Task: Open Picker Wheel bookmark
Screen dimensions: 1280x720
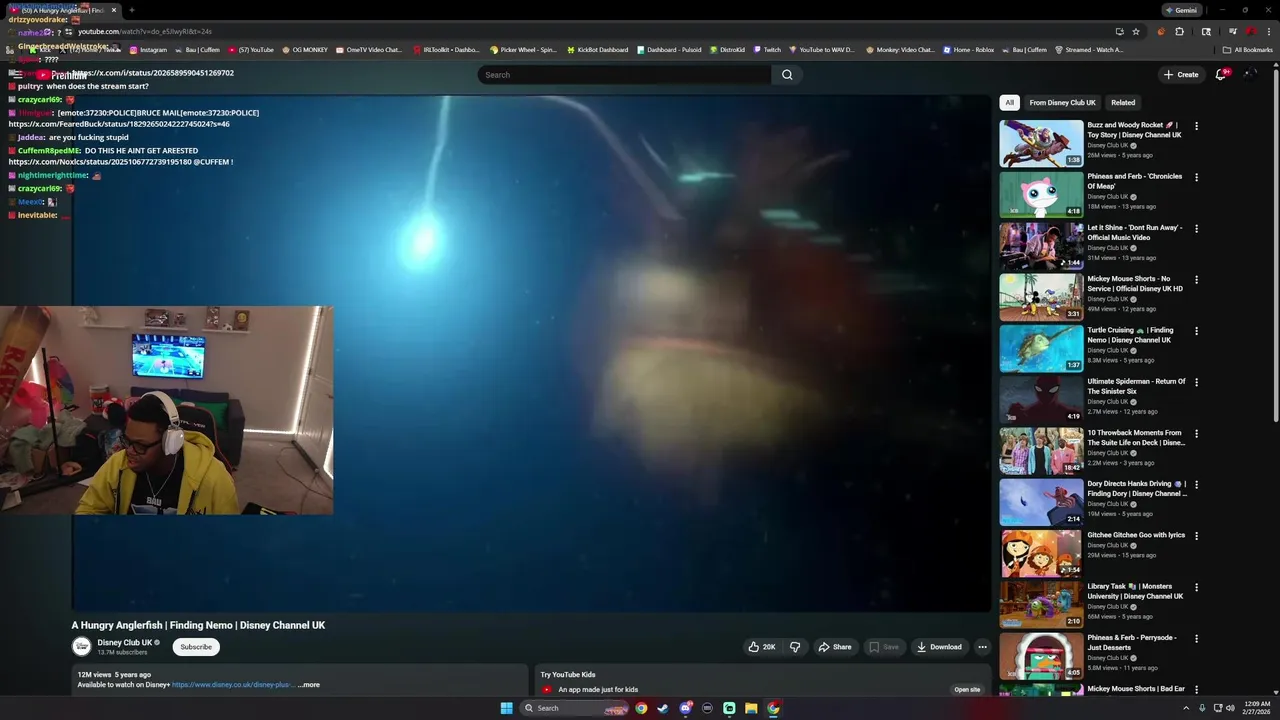Action: click(x=523, y=49)
